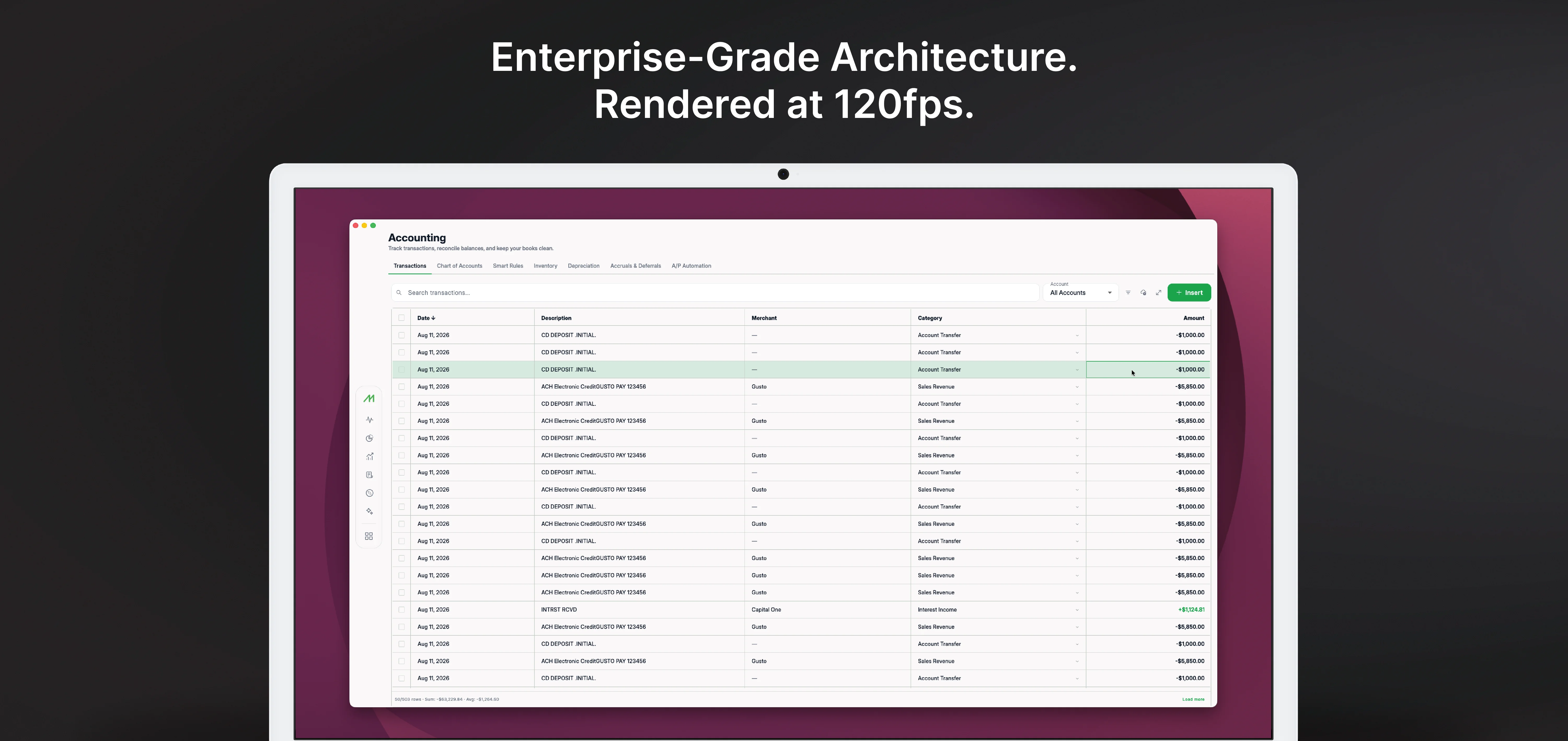Click the filter lines icon beside All Accounts
Screen dimensions: 1568x741
(1128, 293)
